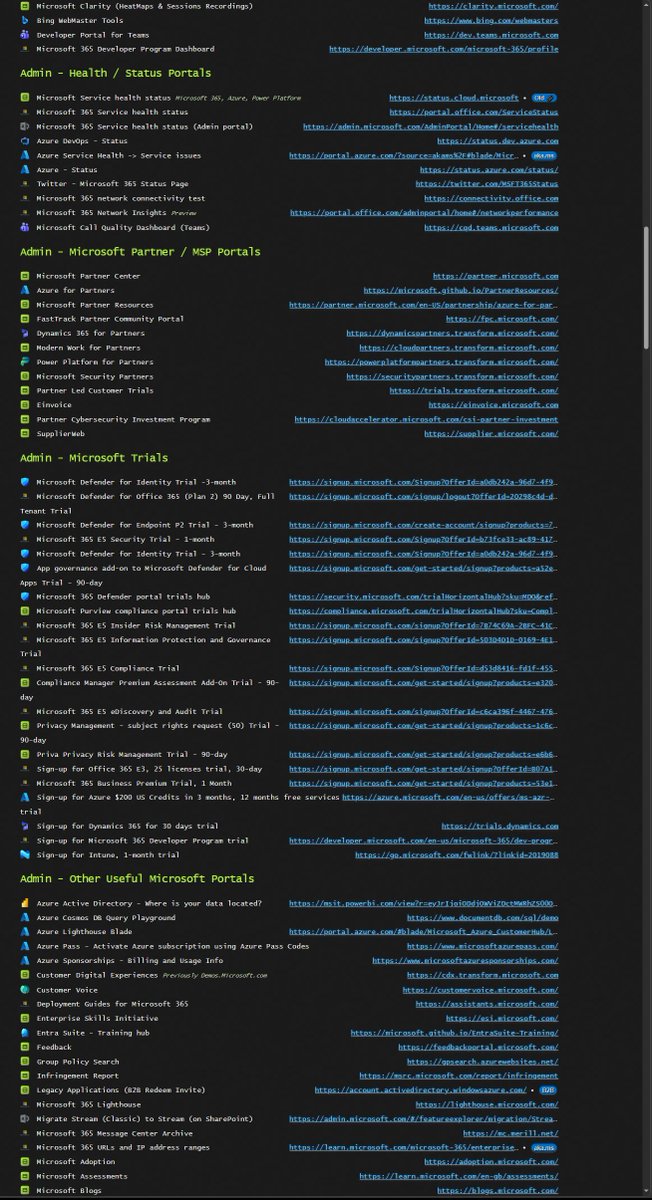
Task: Click the Twitter icon for Microsoft 365 Status Page
Action: click(x=26, y=184)
